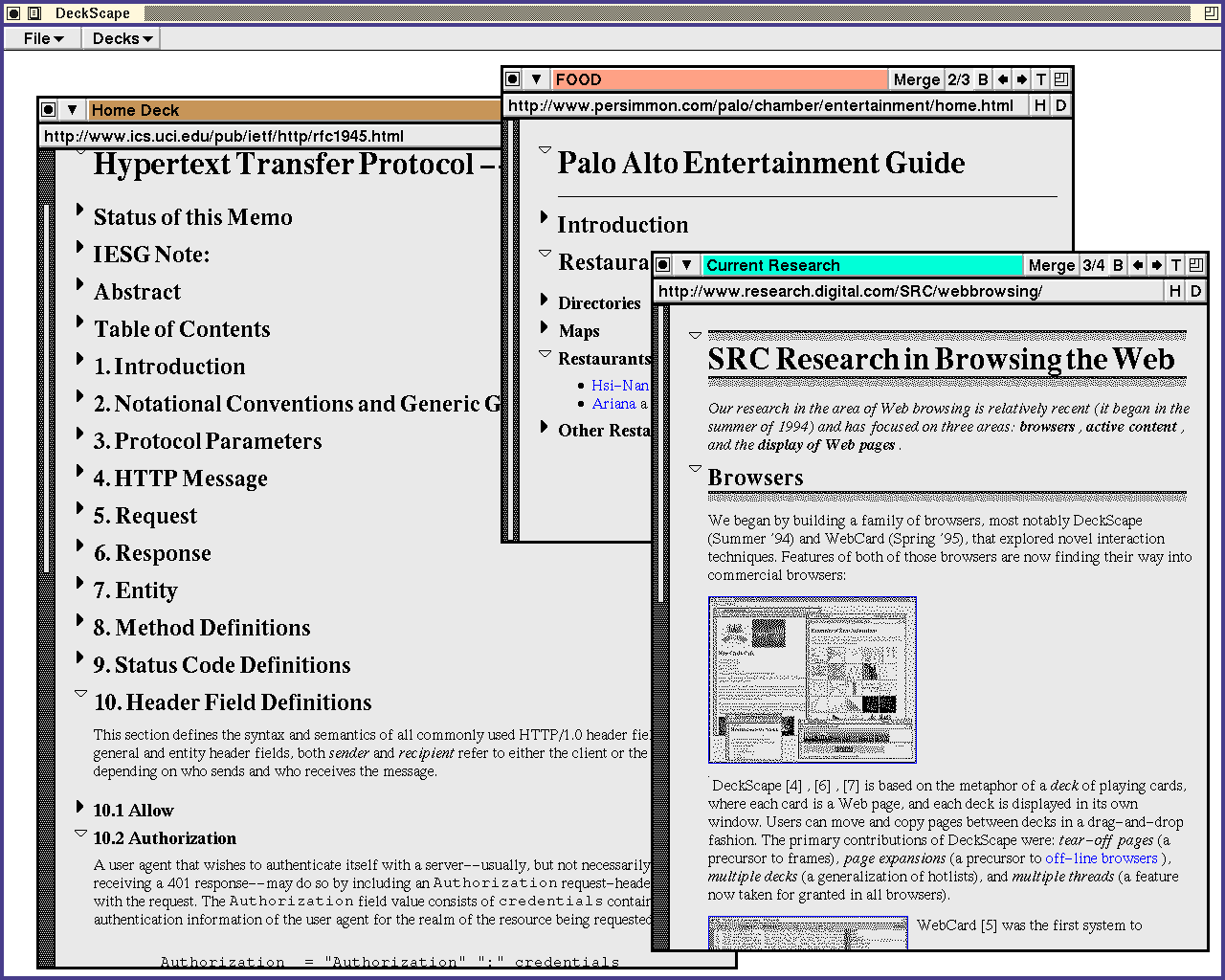
Task: Collapse the Browsers section in Current Research
Action: tap(696, 469)
